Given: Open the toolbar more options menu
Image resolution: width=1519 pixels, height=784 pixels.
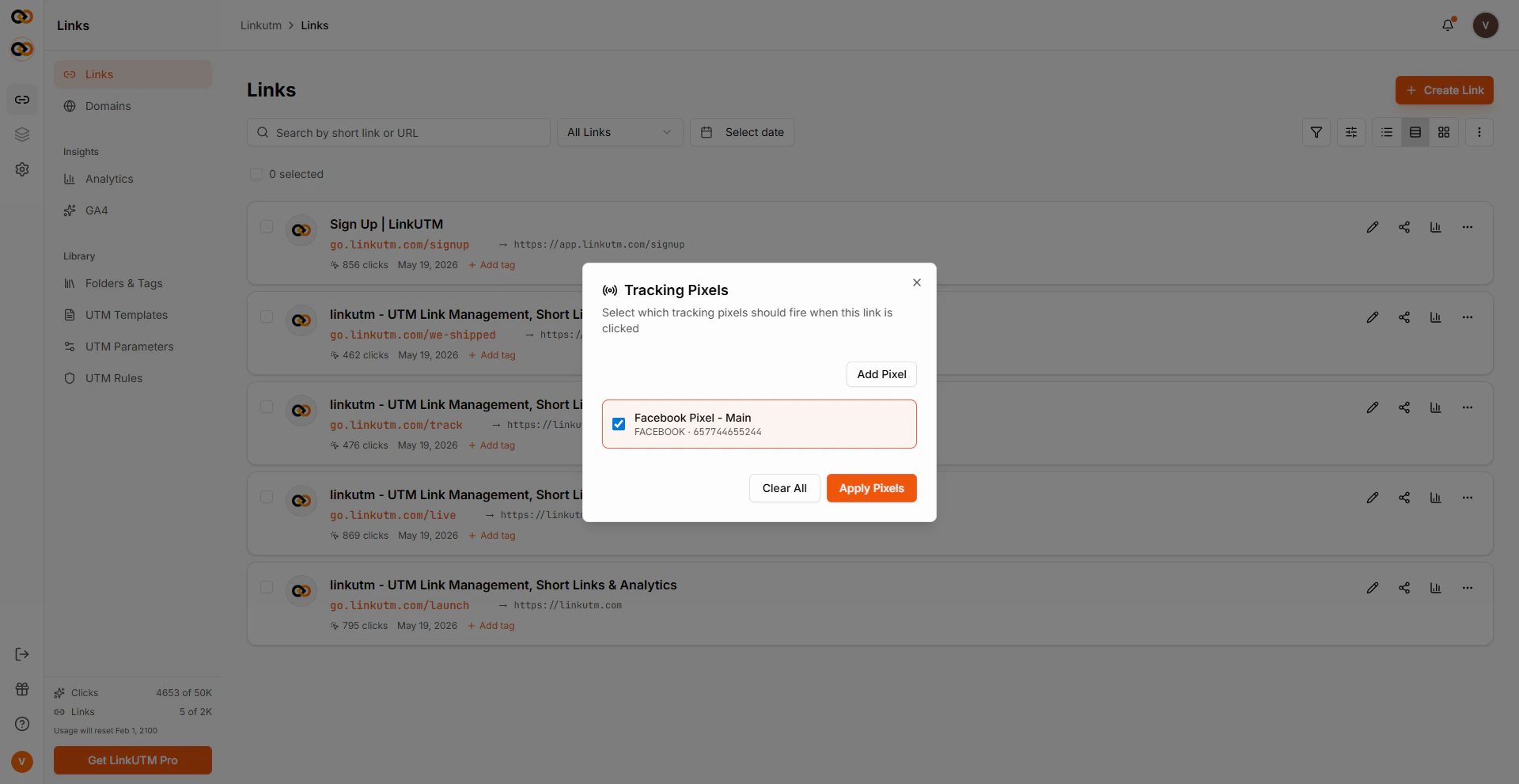Looking at the screenshot, I should [x=1479, y=132].
